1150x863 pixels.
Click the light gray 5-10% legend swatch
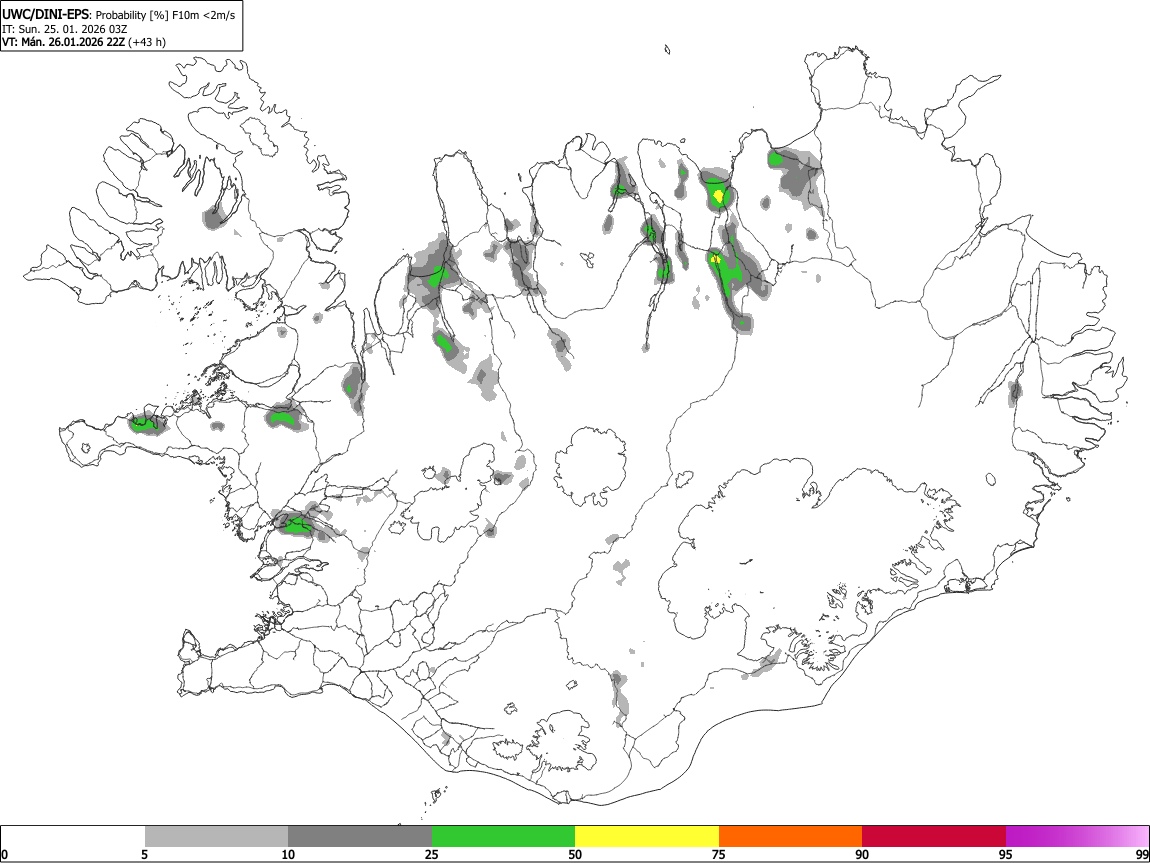[x=216, y=836]
